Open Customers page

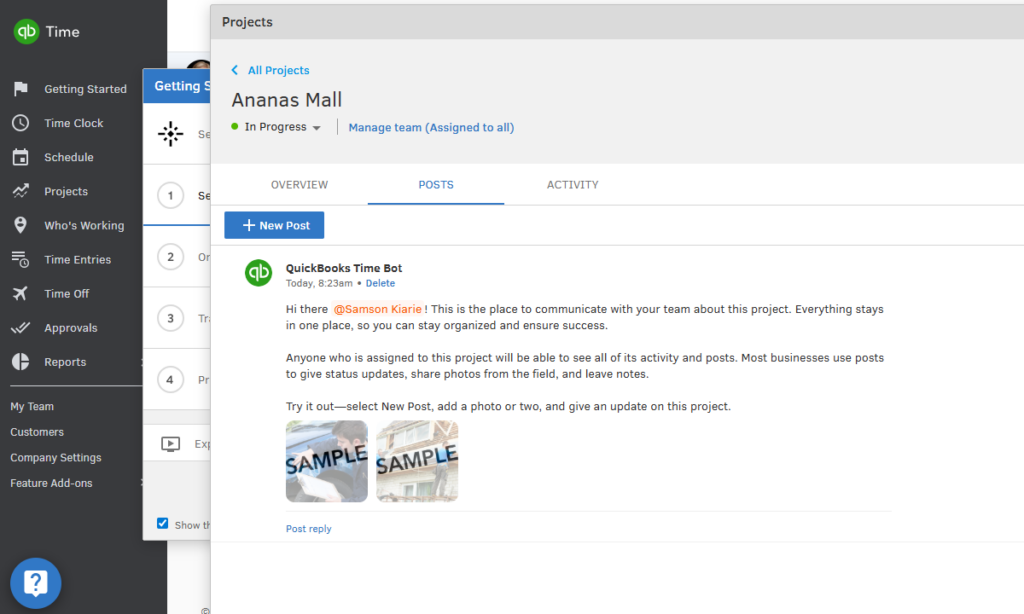[37, 432]
